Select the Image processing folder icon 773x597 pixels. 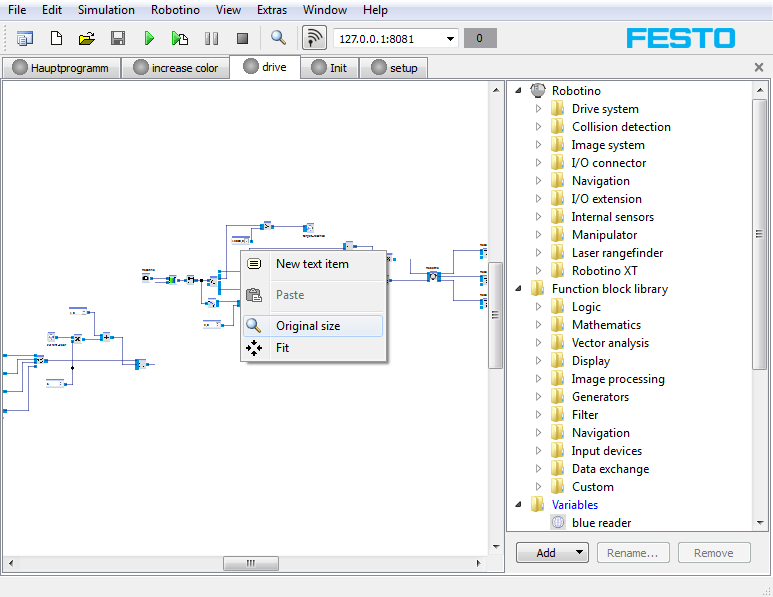(558, 379)
